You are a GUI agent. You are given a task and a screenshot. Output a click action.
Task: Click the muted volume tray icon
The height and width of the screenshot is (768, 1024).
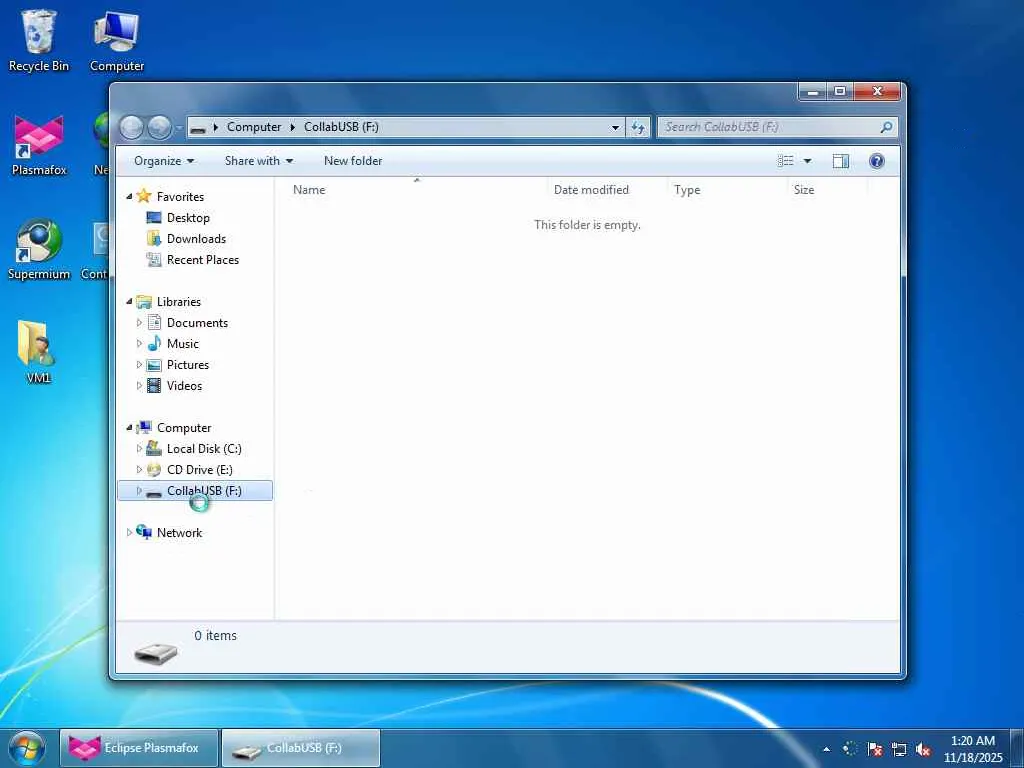[x=923, y=749]
